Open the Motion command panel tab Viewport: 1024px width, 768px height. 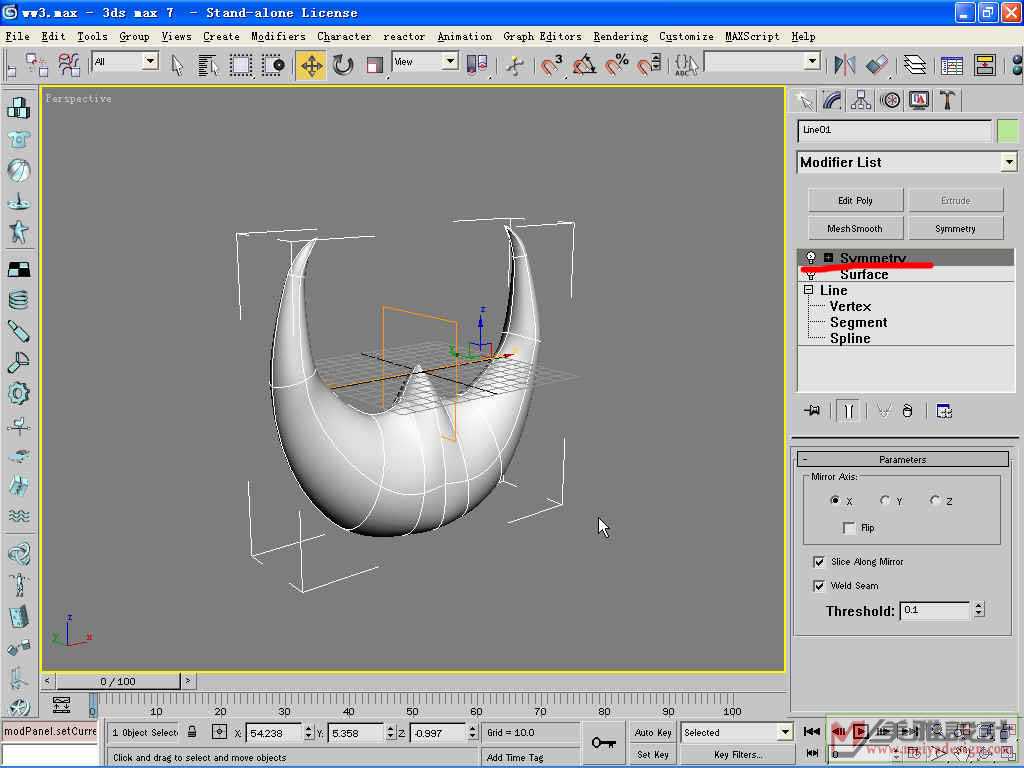[890, 101]
